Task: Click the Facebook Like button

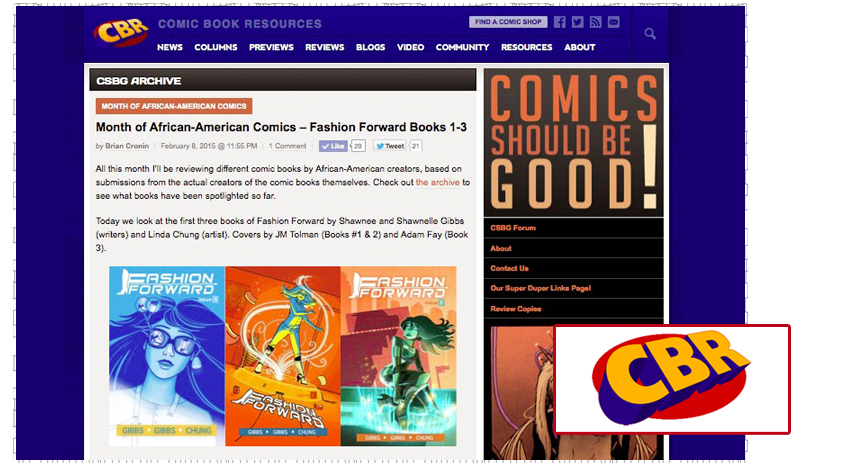Action: point(333,146)
